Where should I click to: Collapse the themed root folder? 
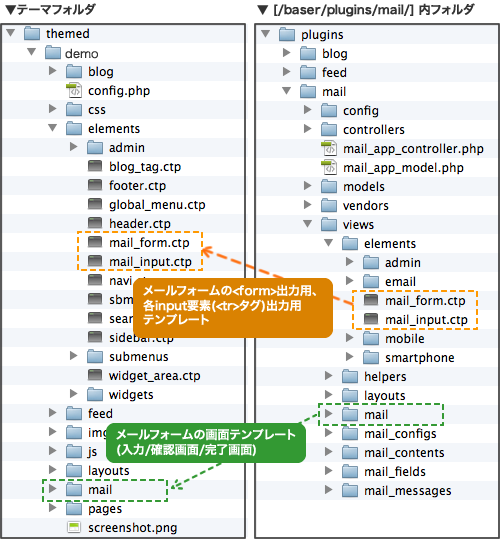click(x=11, y=33)
